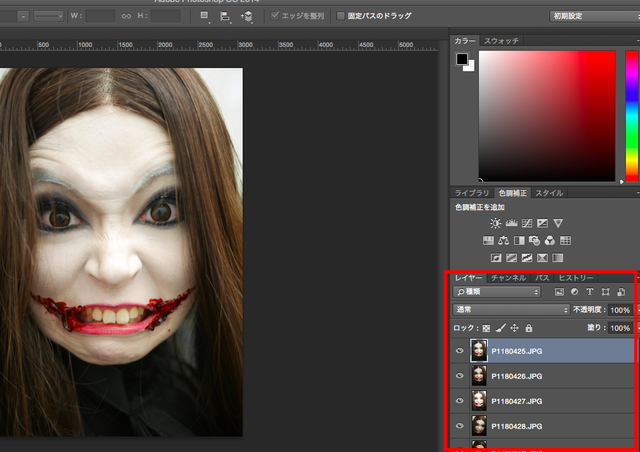Select layer name P1180427.JPG
This screenshot has width=640, height=452.
(x=517, y=401)
